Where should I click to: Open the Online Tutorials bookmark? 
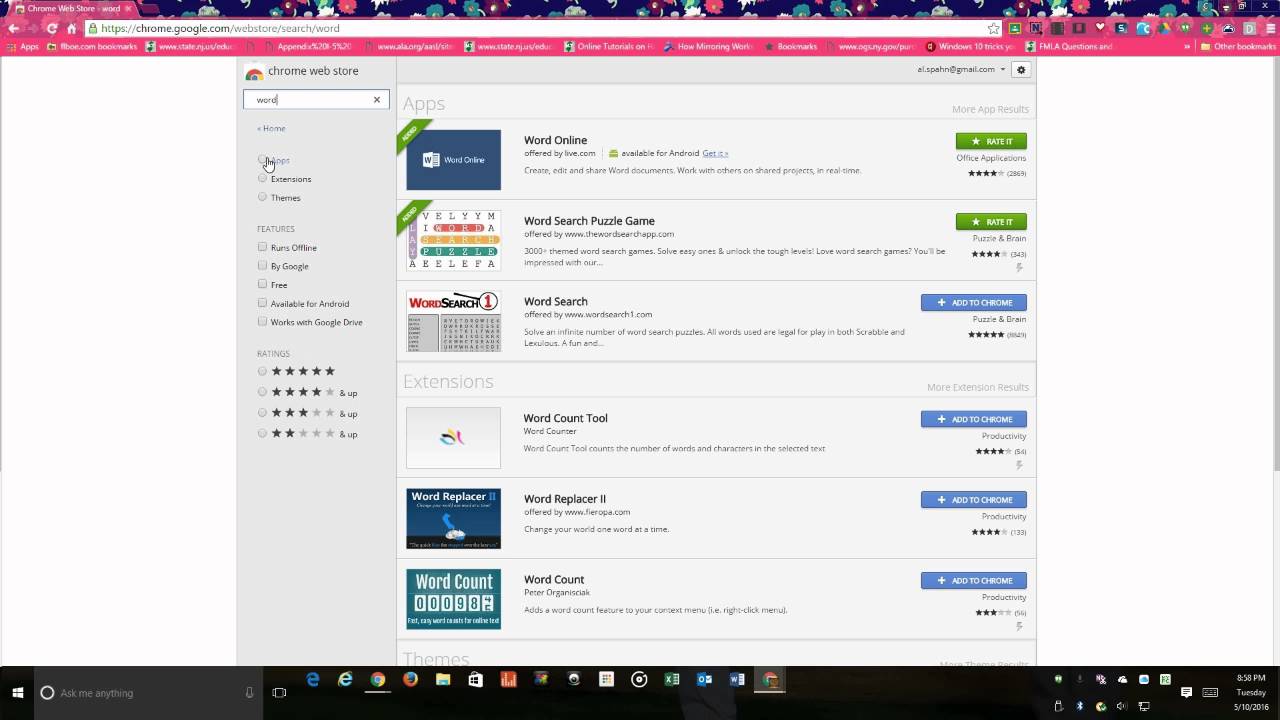[x=608, y=46]
